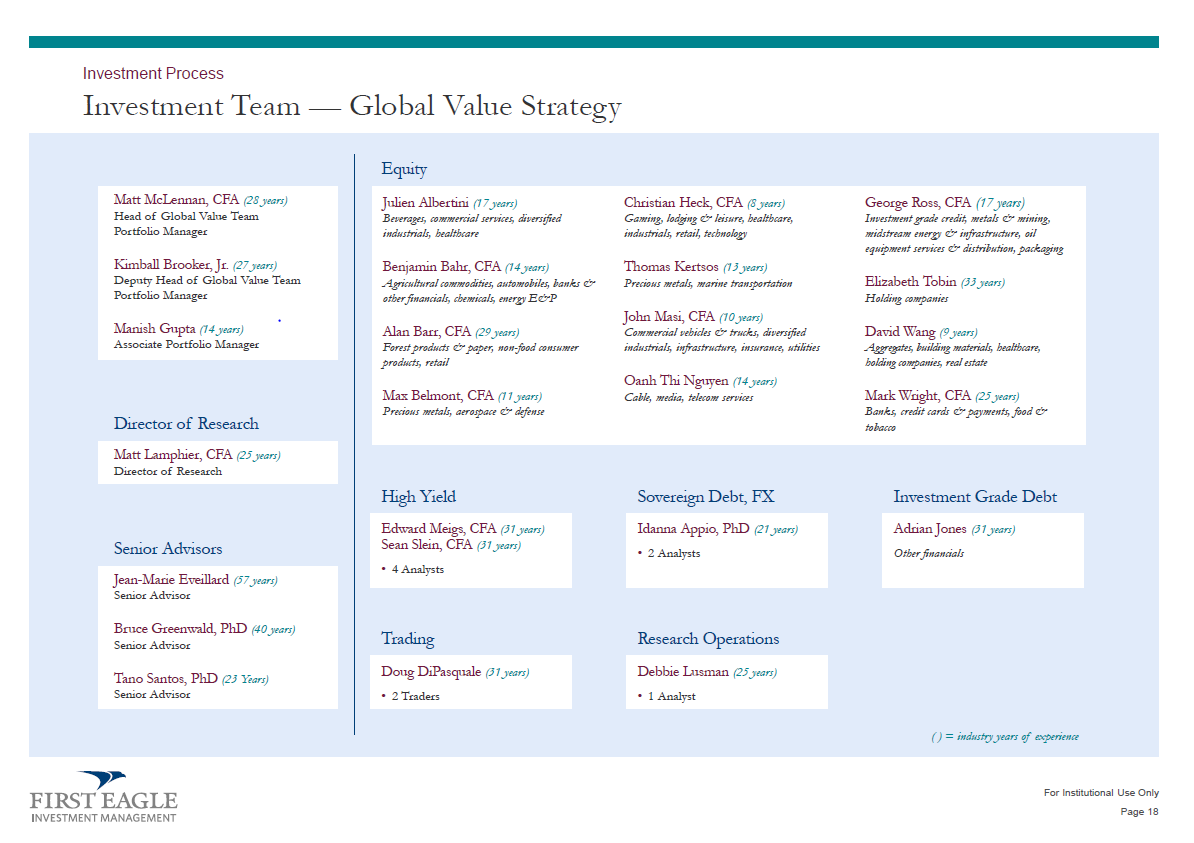Click 'Precious metals, aerospace & defense' text
The image size is (1194, 843).
coord(463,411)
